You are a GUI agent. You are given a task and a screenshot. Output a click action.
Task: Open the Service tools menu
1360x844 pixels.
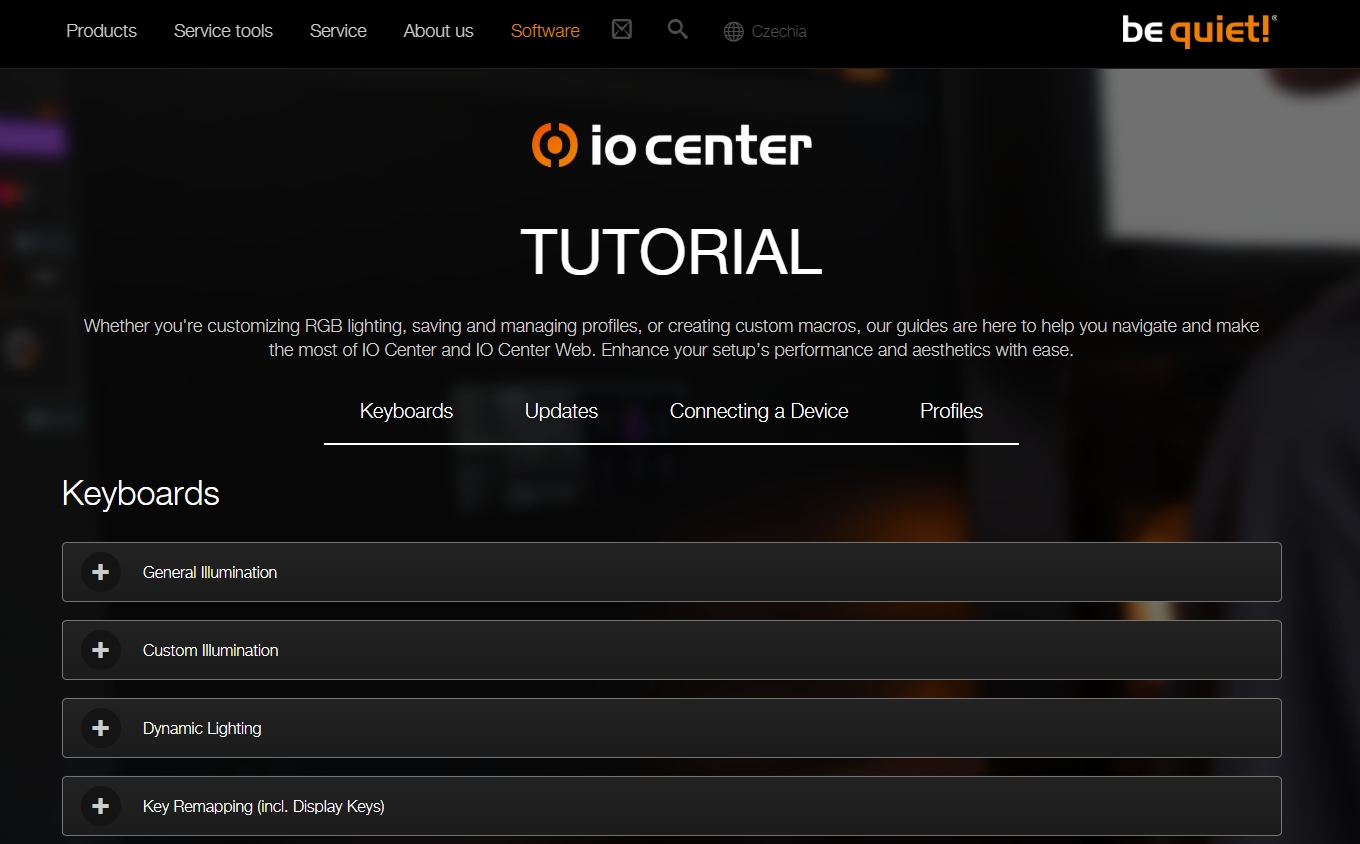tap(223, 31)
